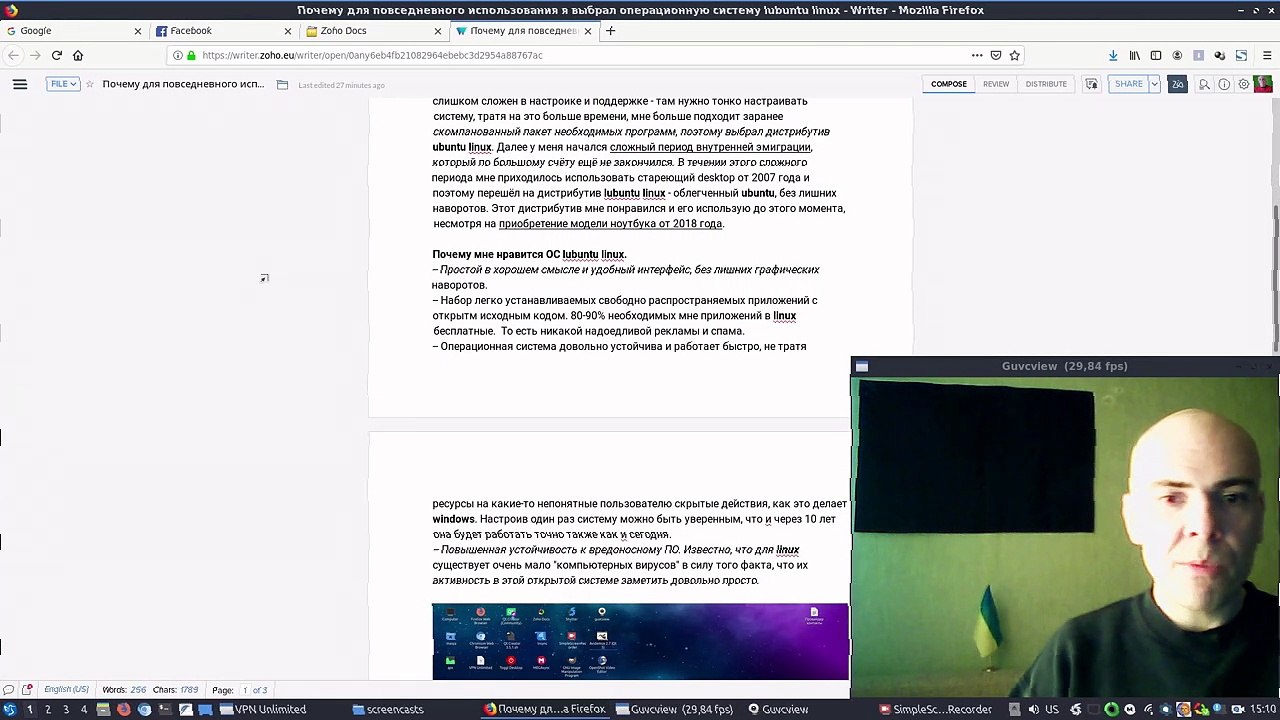This screenshot has height=720, width=1280.
Task: Save page to Pocket
Action: click(x=996, y=56)
